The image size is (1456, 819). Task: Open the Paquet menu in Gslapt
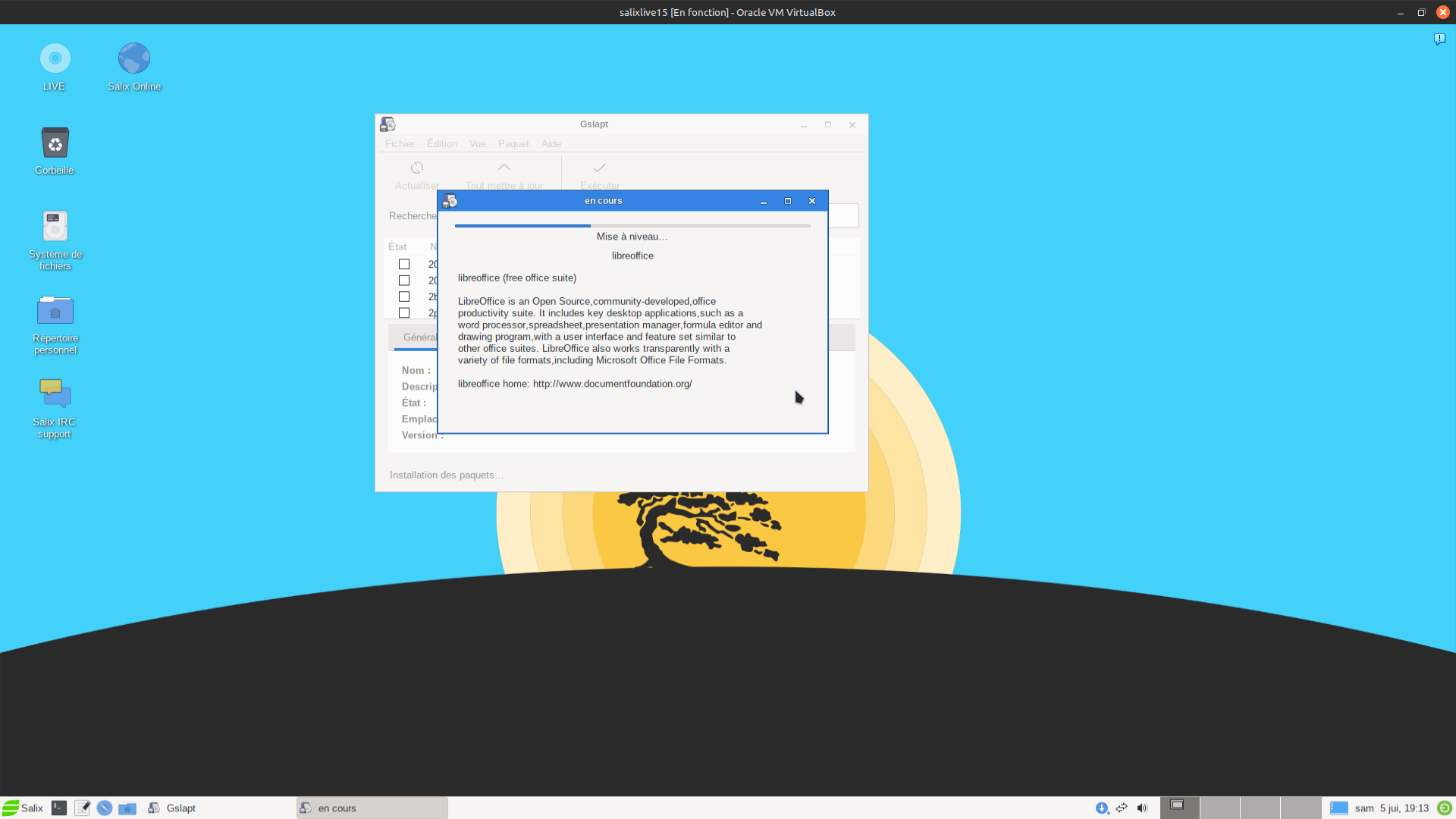pos(513,144)
